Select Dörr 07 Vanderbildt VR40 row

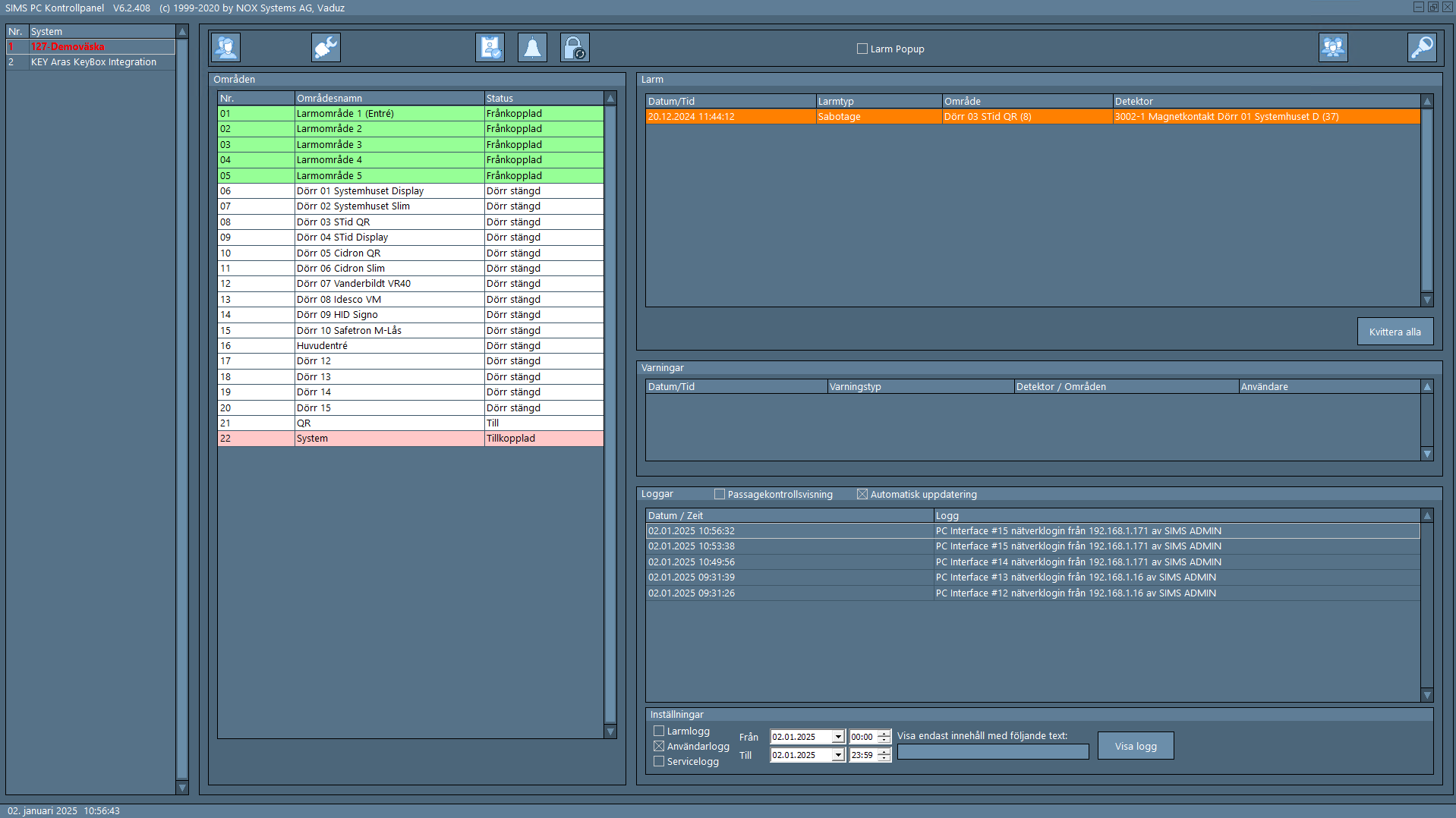pos(411,284)
